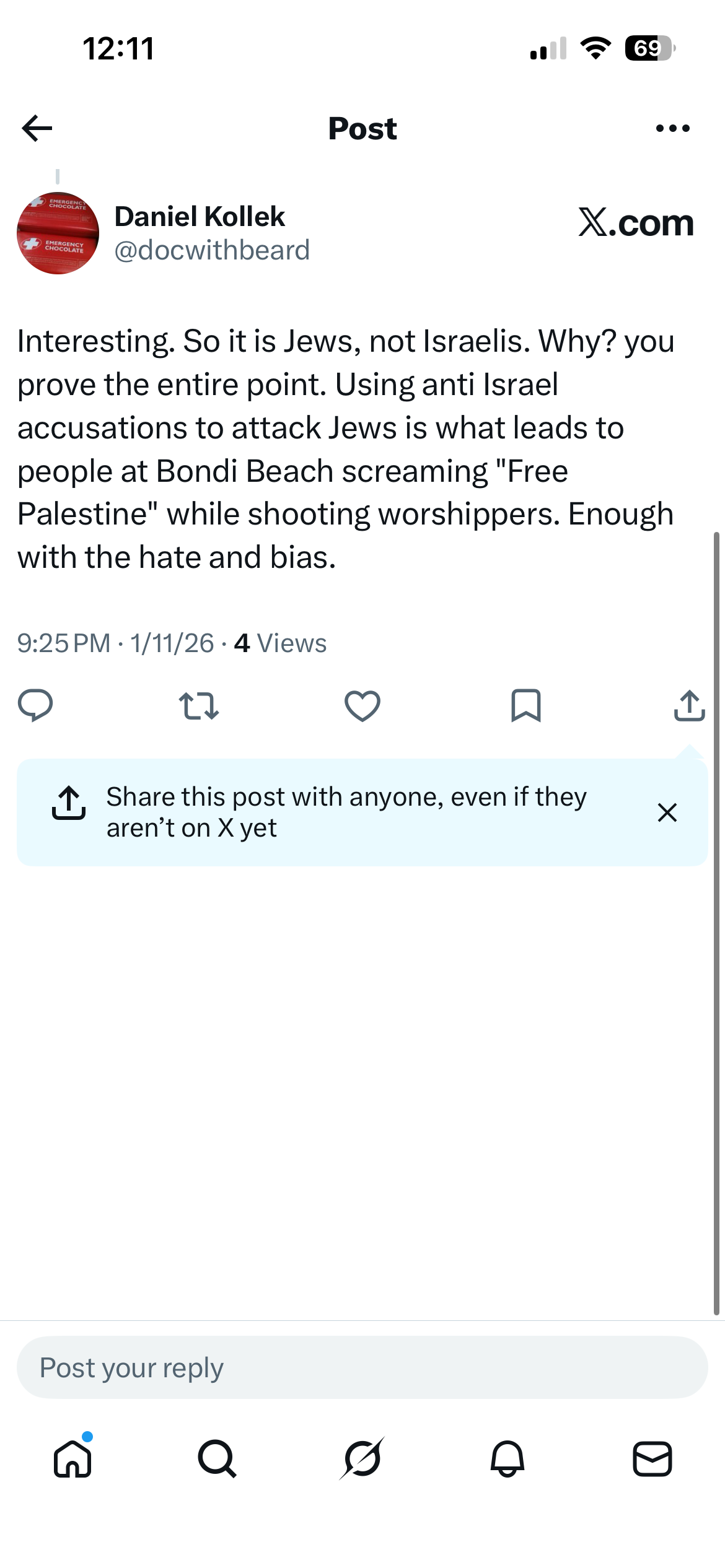Tap the @docwithbeard handle
Image resolution: width=725 pixels, height=1568 pixels.
212,250
